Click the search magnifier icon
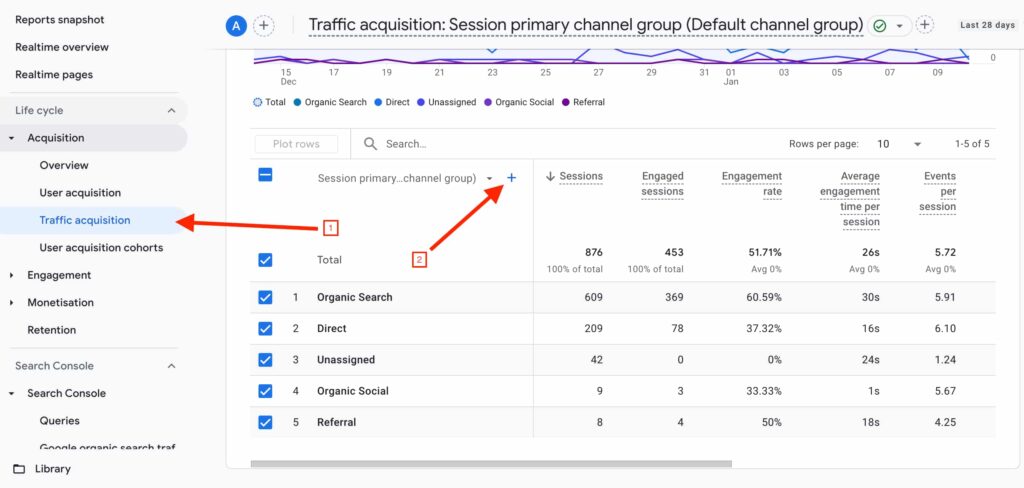This screenshot has width=1024, height=488. 370,144
